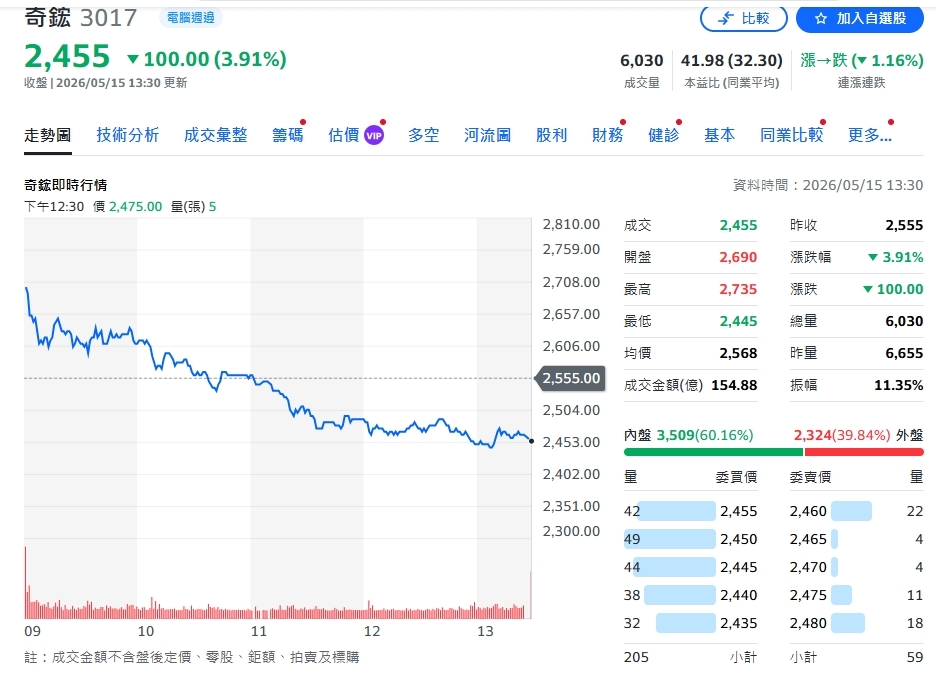The image size is (936, 682).
Task: Click the 本益比 value 41.98 (32.30)
Action: tap(731, 60)
